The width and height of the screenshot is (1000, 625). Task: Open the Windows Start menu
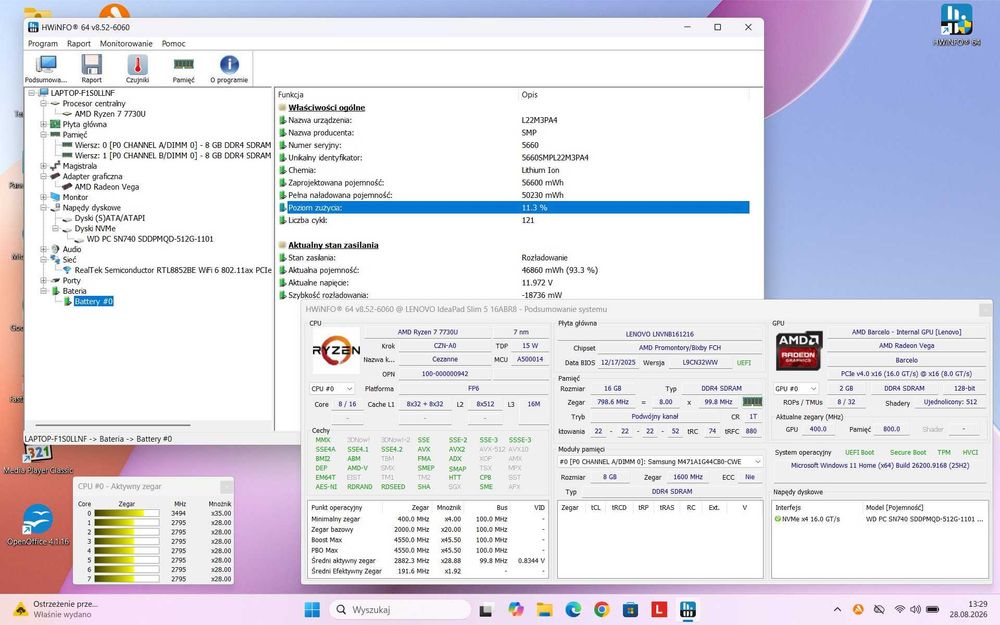point(312,610)
